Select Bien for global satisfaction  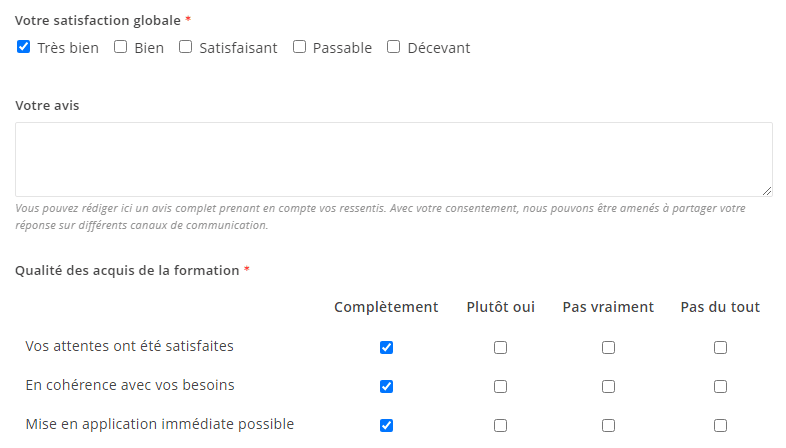pyautogui.click(x=120, y=47)
